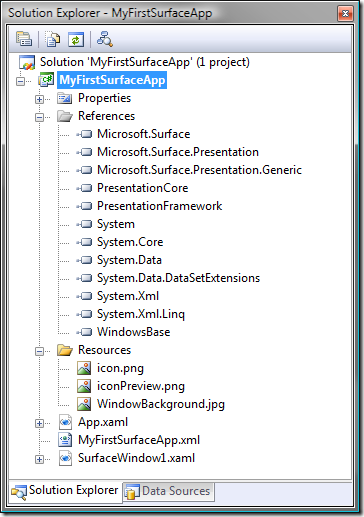
Task: Select Microsoft.Surface.Presentation.Generic reference
Action: point(199,170)
